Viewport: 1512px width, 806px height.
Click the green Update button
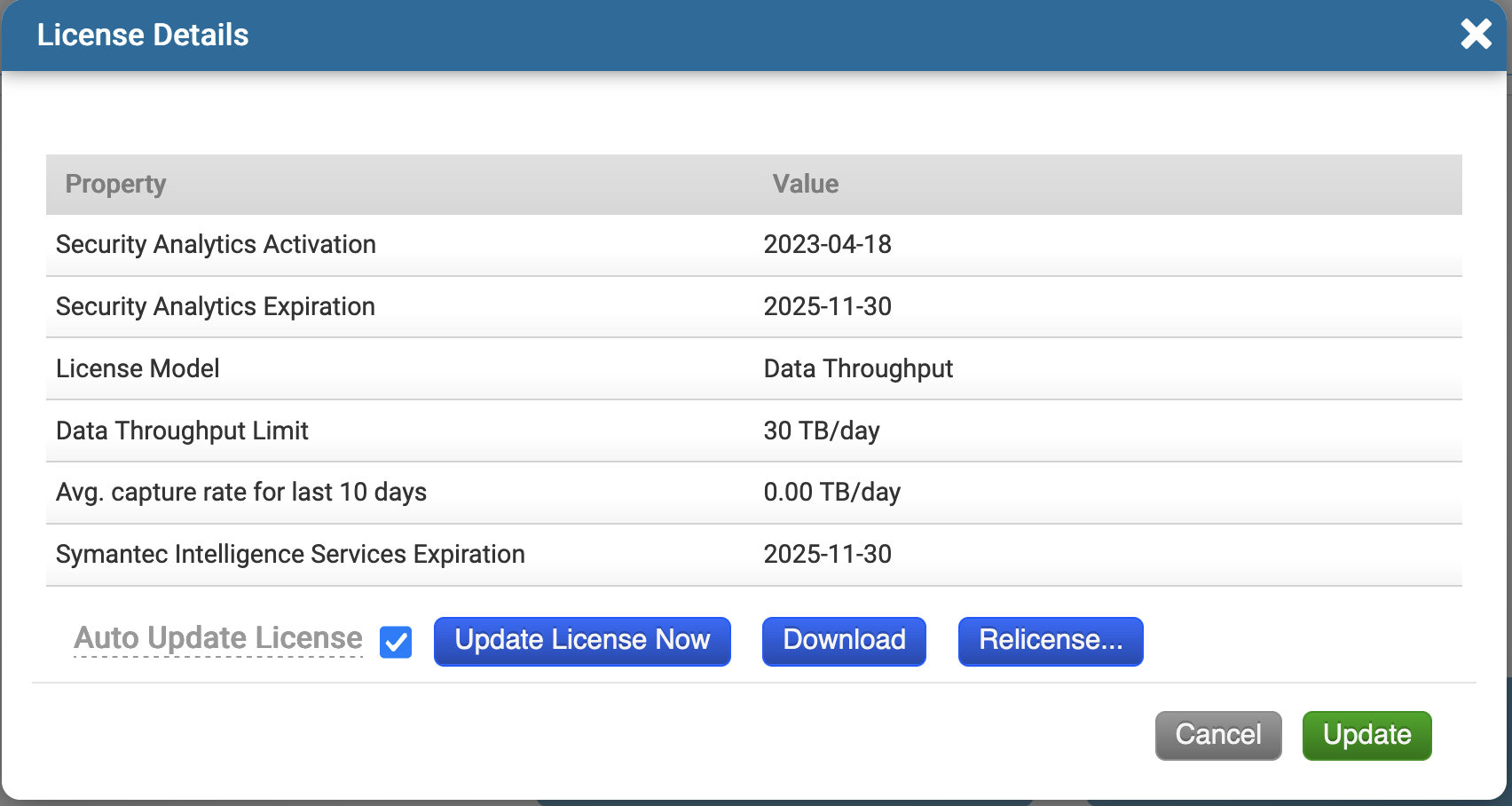(1366, 735)
